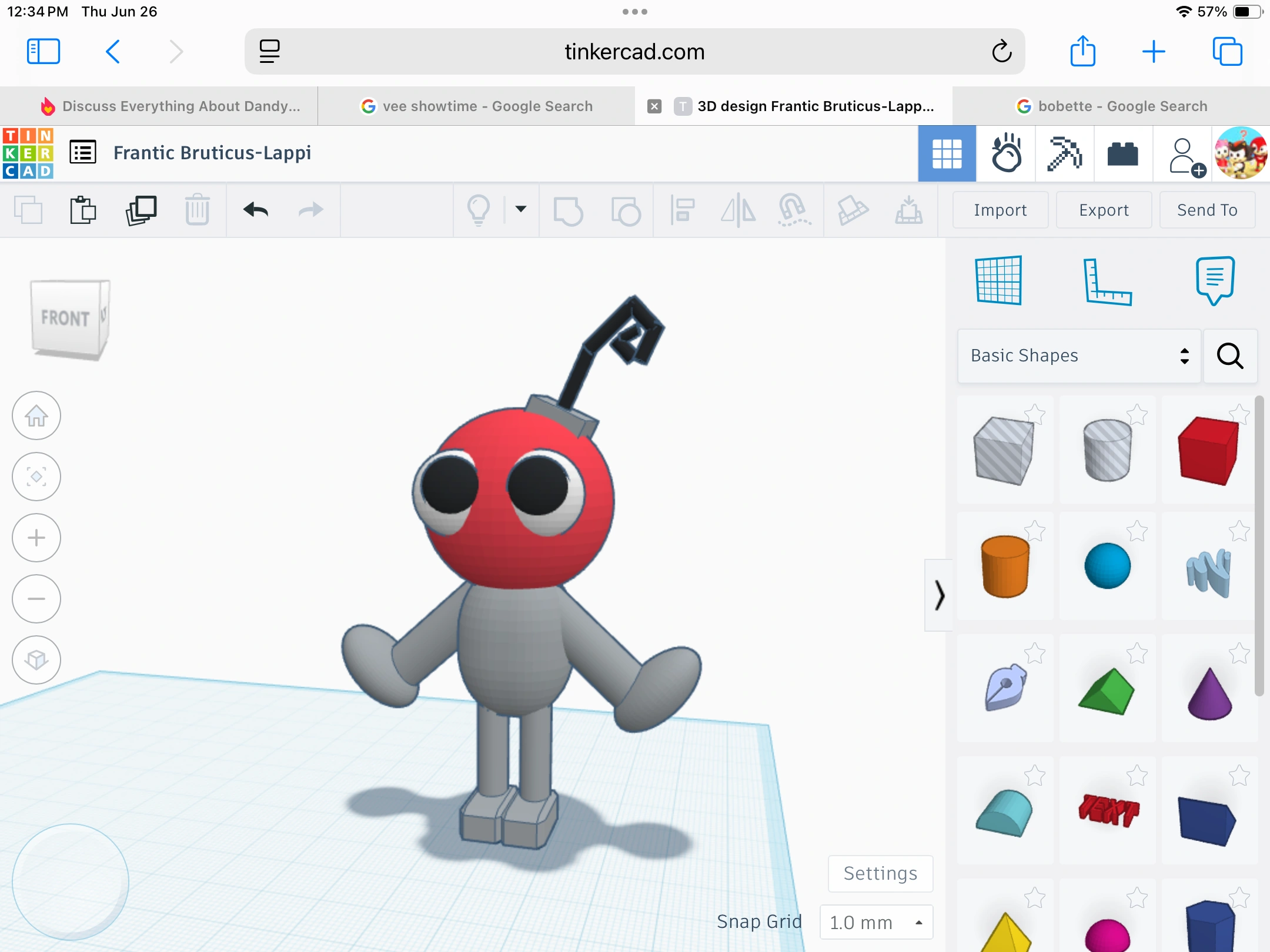The width and height of the screenshot is (1270, 952).
Task: Open the Workplane helper tool
Action: coord(1000,281)
